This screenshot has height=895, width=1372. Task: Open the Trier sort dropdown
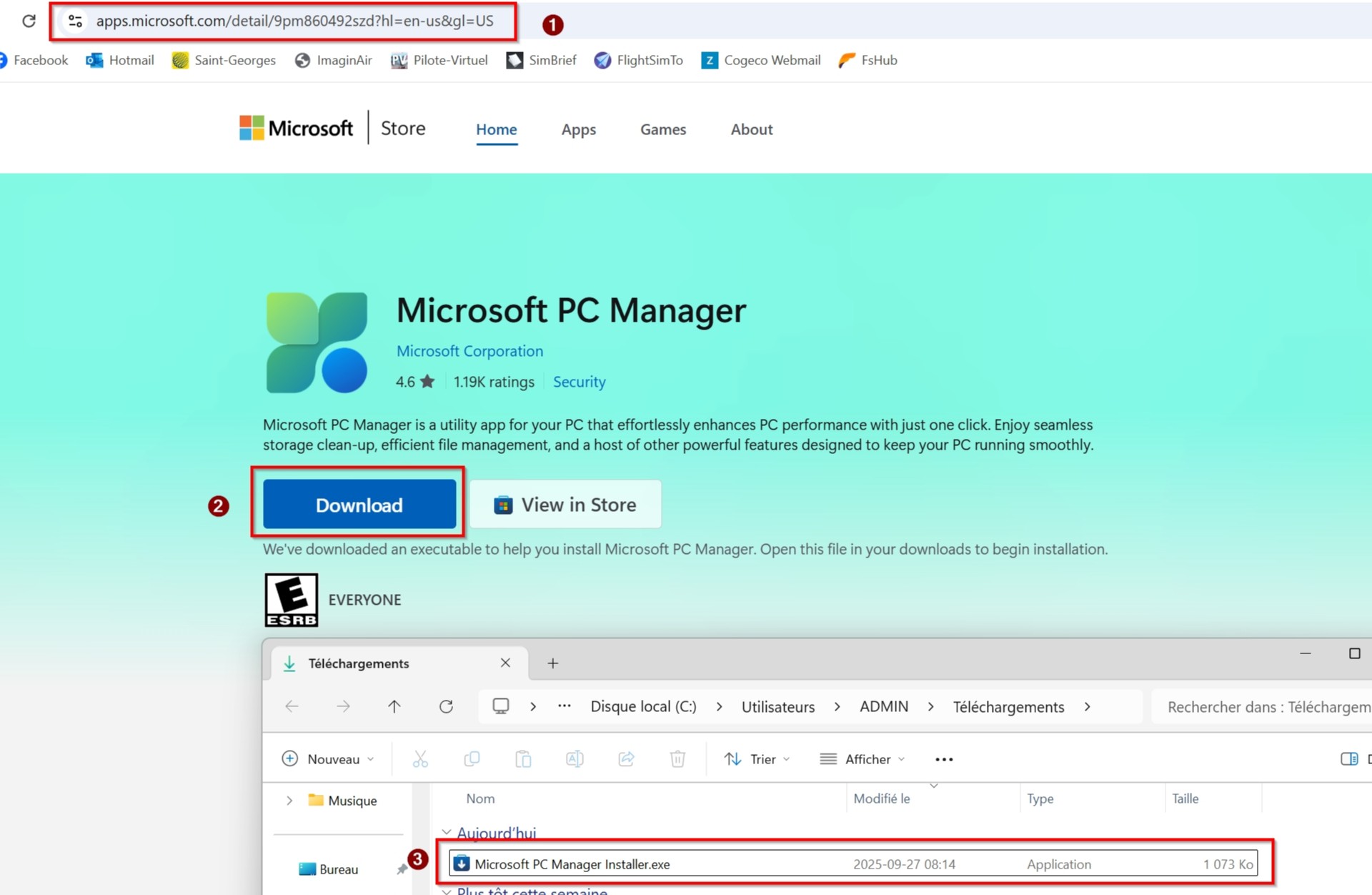coord(757,759)
